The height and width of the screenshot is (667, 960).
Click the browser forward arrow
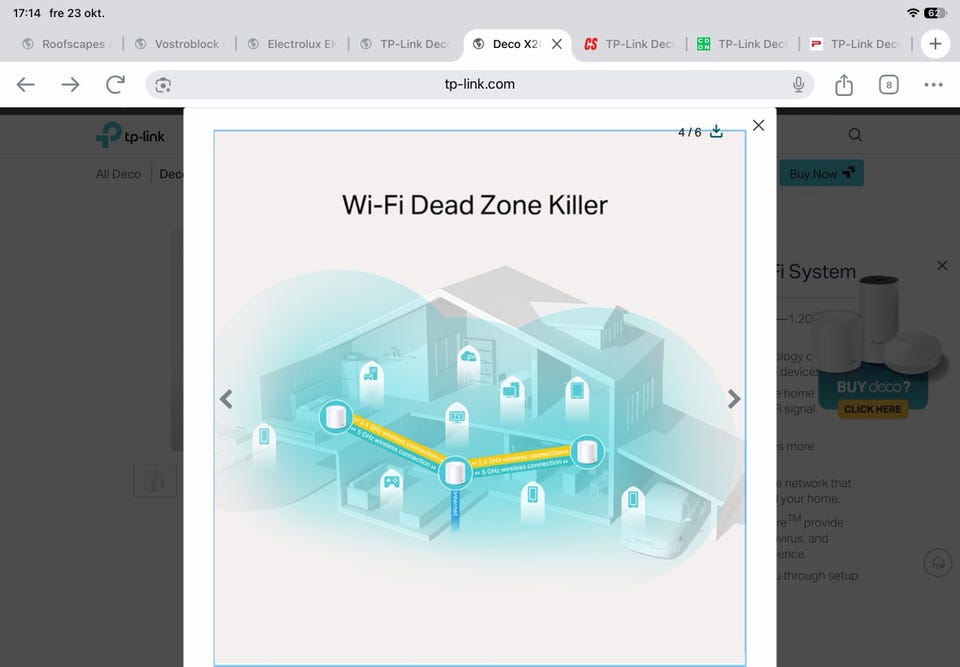coord(70,85)
